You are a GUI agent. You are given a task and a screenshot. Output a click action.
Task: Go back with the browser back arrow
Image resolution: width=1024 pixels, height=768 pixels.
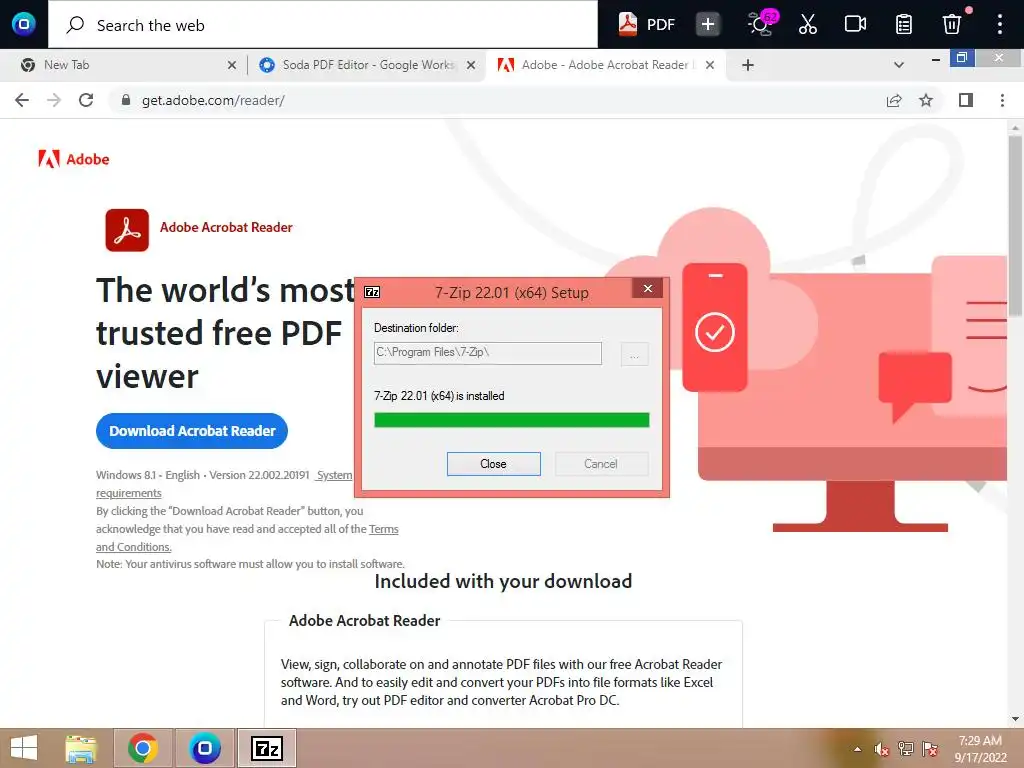(x=22, y=100)
